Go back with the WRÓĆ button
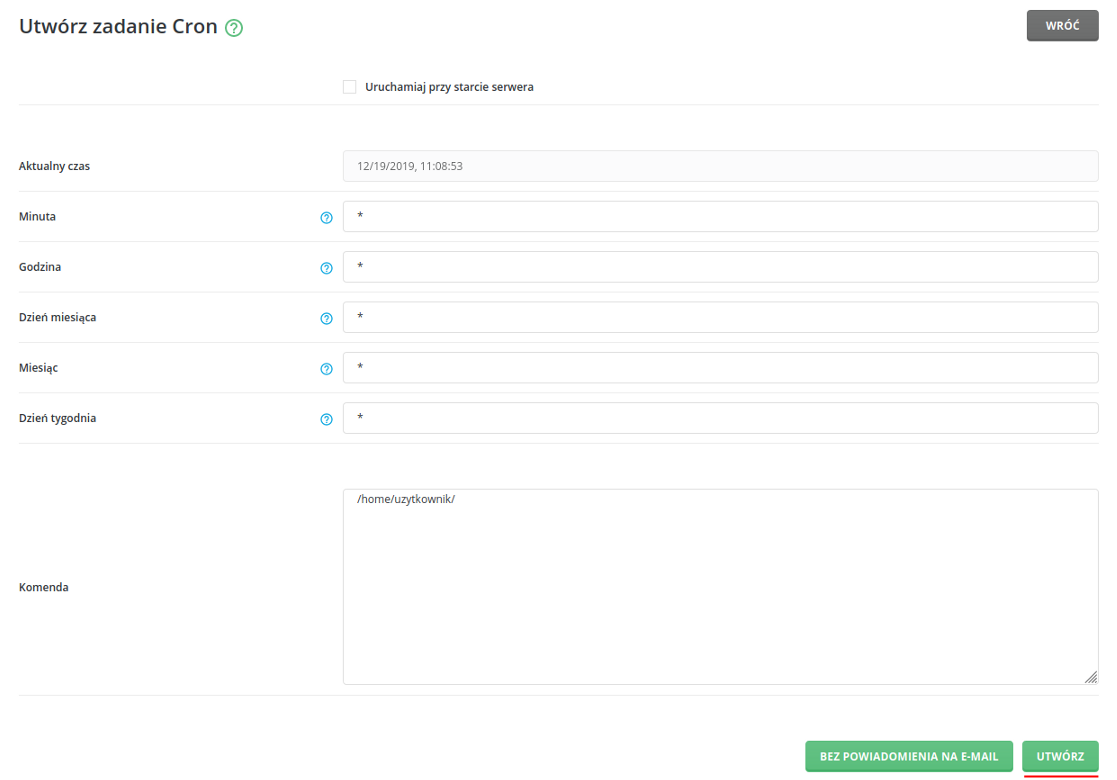Screen dimensions: 1117x780 click(x=1062, y=26)
